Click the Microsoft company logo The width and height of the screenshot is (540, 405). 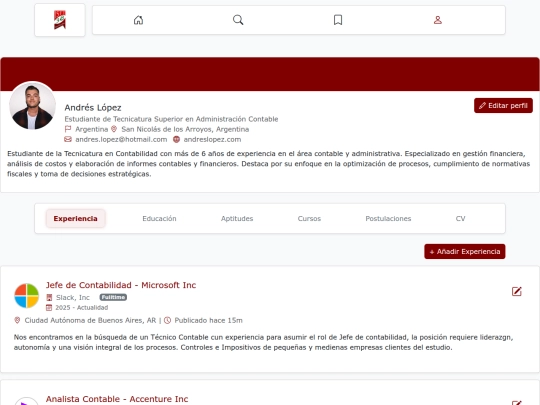(x=27, y=295)
